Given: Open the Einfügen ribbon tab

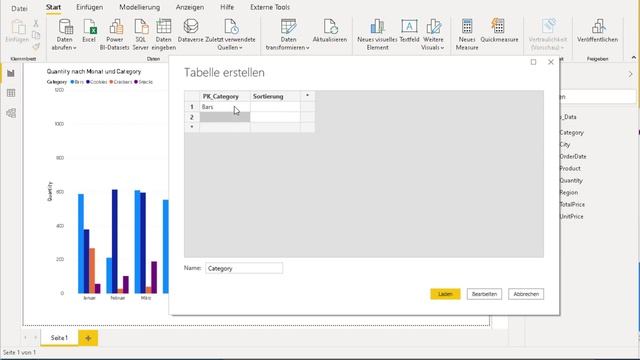Looking at the screenshot, I should [x=89, y=7].
